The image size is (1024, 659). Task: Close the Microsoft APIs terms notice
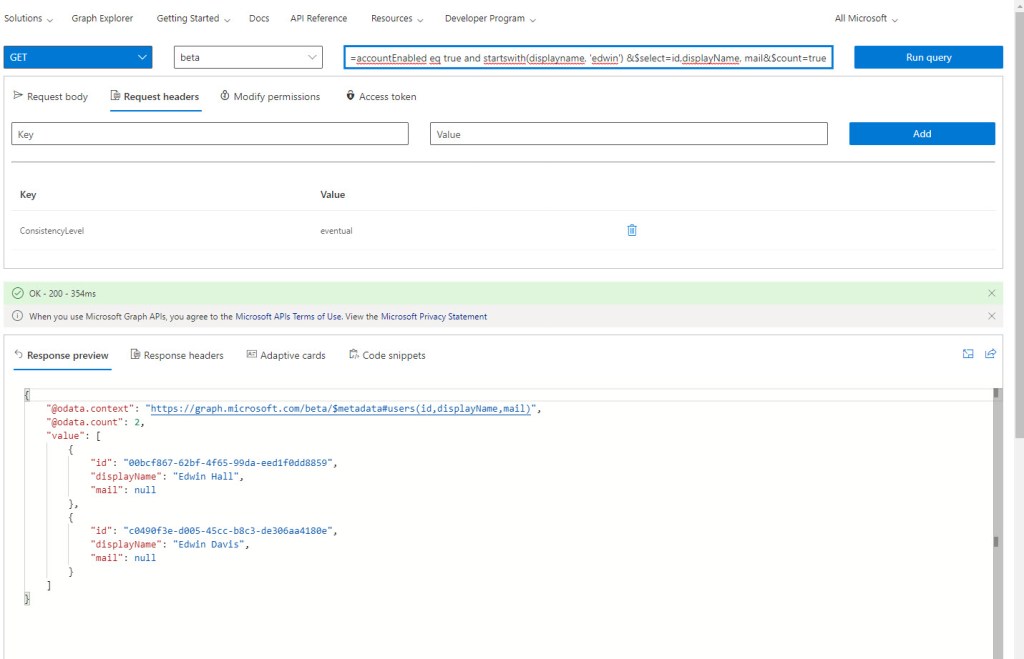coord(991,316)
